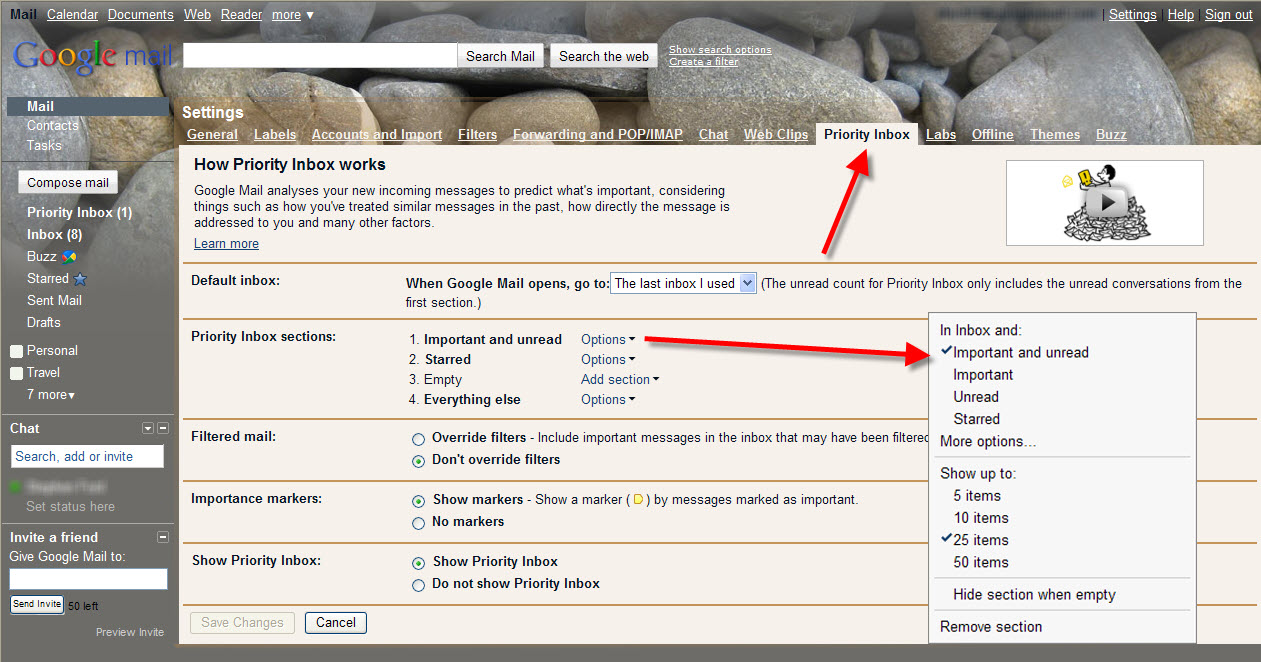Collapse the Invite a friend panel
This screenshot has height=662, width=1261.
tap(163, 537)
